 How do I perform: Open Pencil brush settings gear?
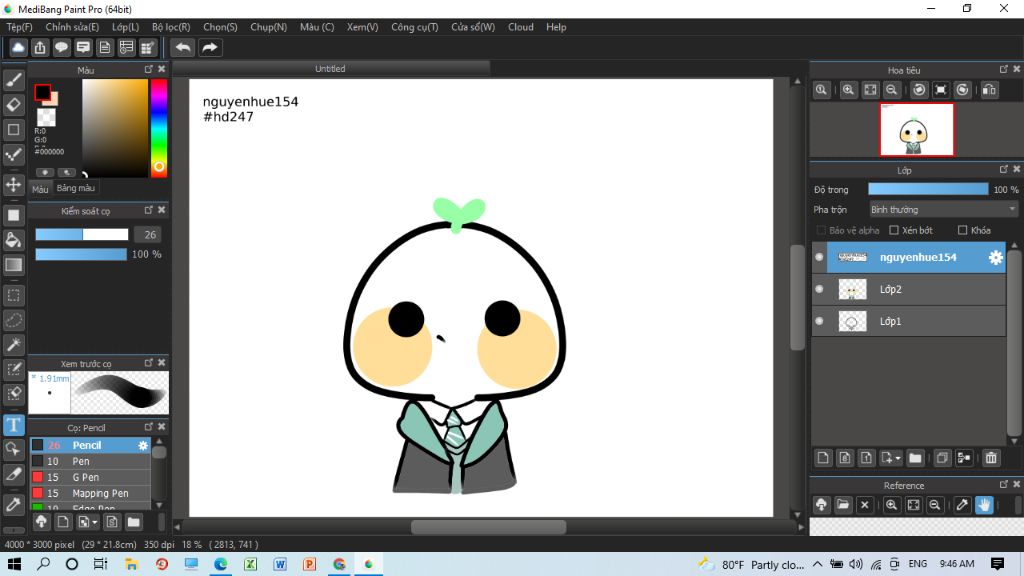tap(142, 445)
